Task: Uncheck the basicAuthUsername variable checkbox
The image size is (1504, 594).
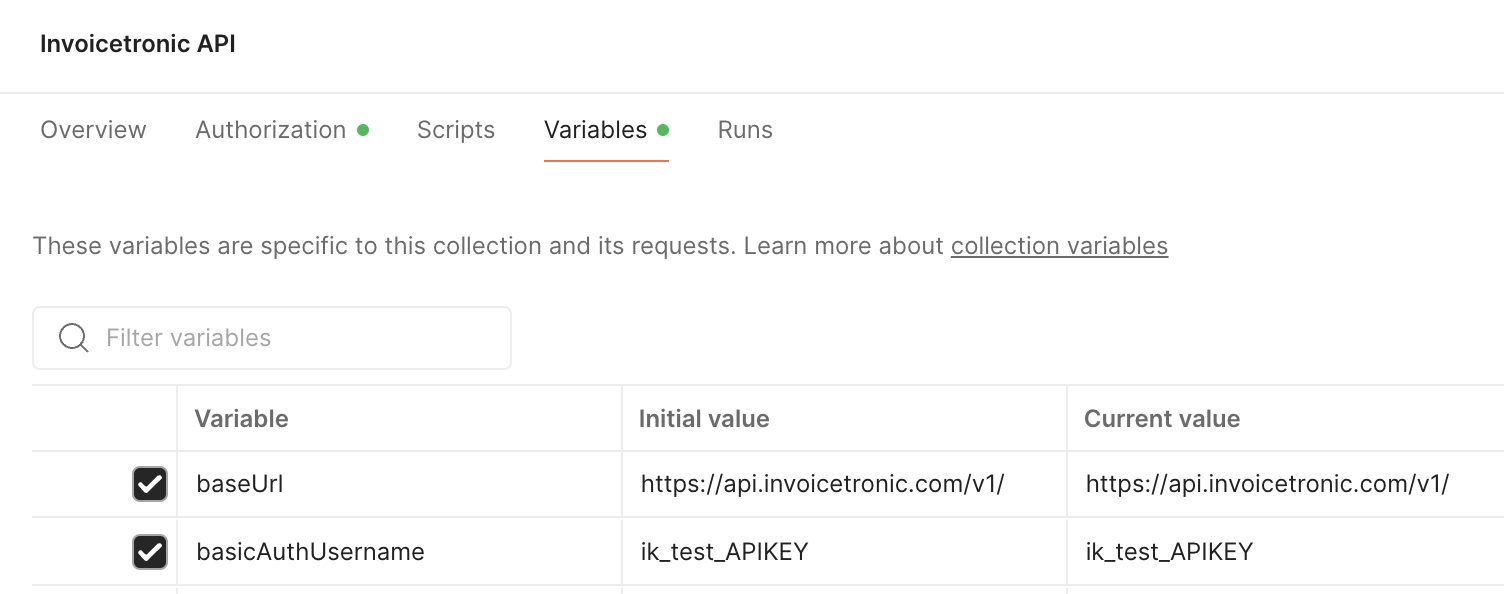Action: pos(150,552)
